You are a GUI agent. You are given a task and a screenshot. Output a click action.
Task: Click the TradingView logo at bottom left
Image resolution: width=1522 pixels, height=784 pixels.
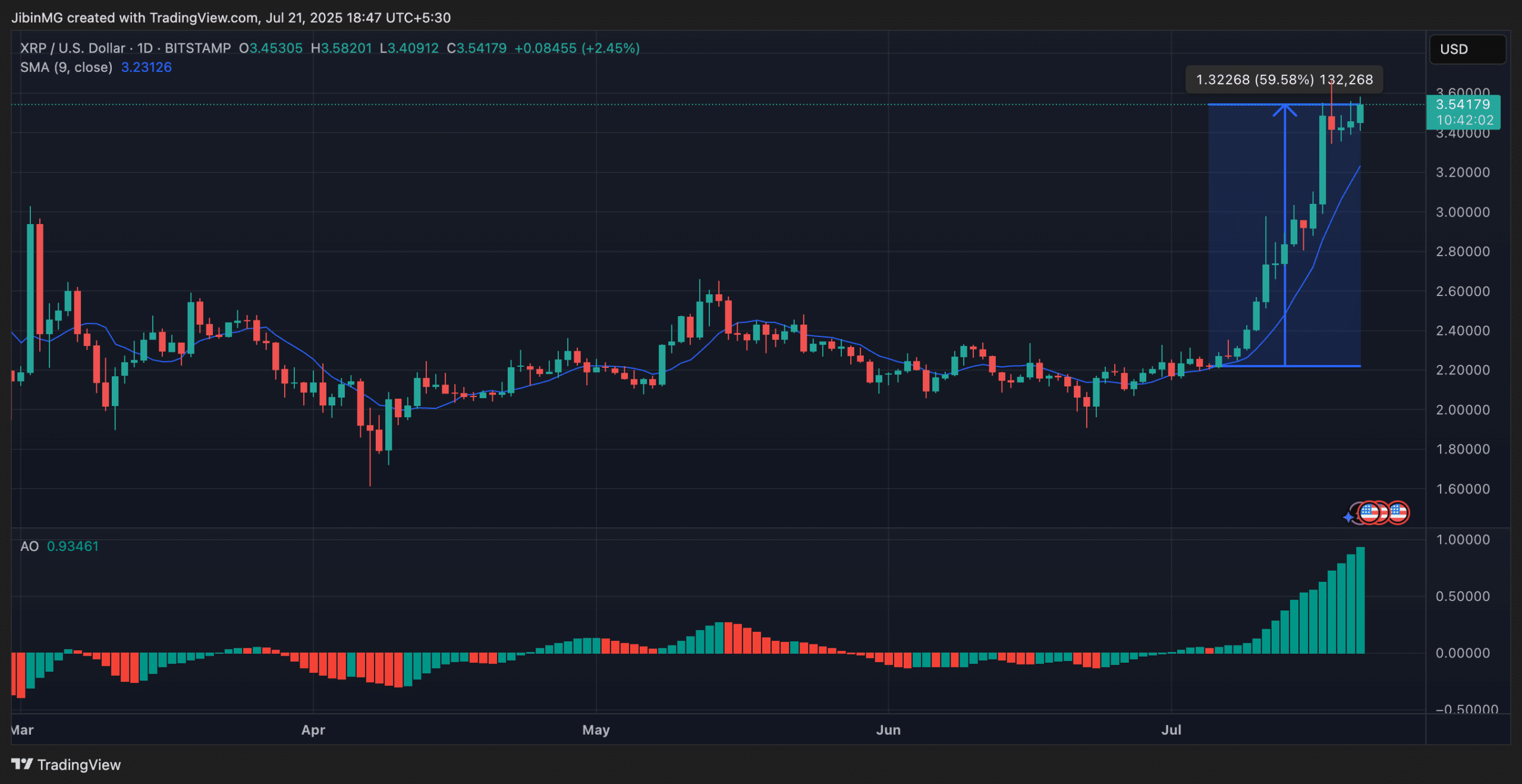tap(66, 764)
